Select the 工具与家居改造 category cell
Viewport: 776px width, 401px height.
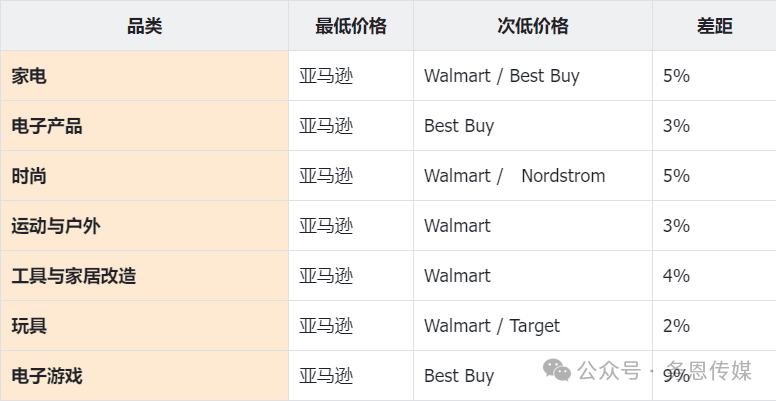pos(145,276)
